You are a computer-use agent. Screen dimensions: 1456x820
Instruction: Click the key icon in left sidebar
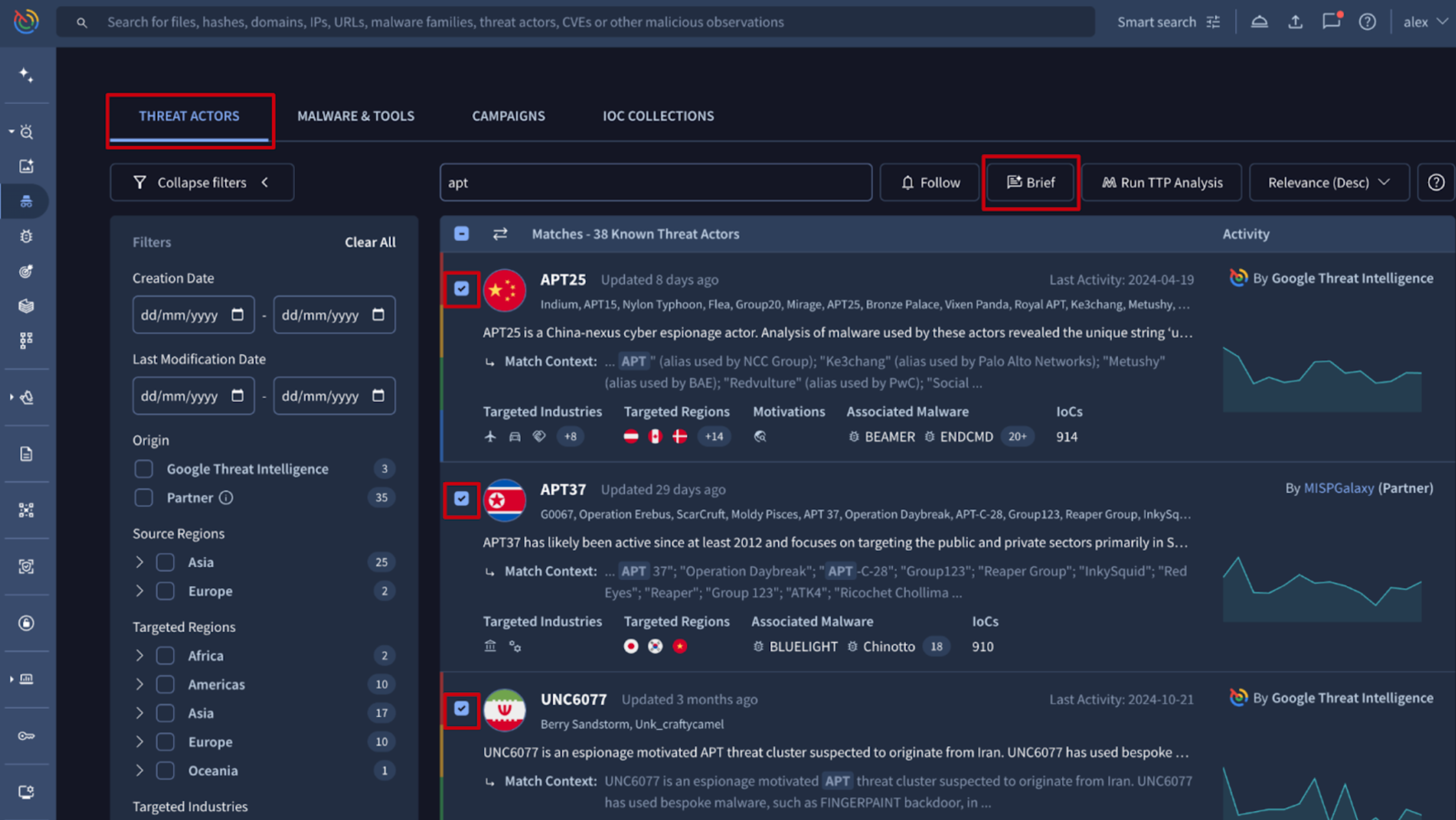tap(26, 736)
